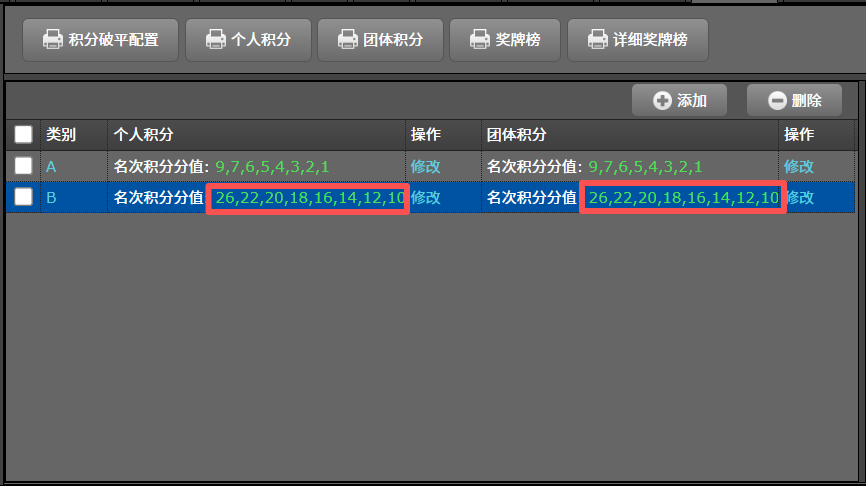The width and height of the screenshot is (866, 486).
Task: Toggle the select-all checkbox in header
Action: (23, 134)
